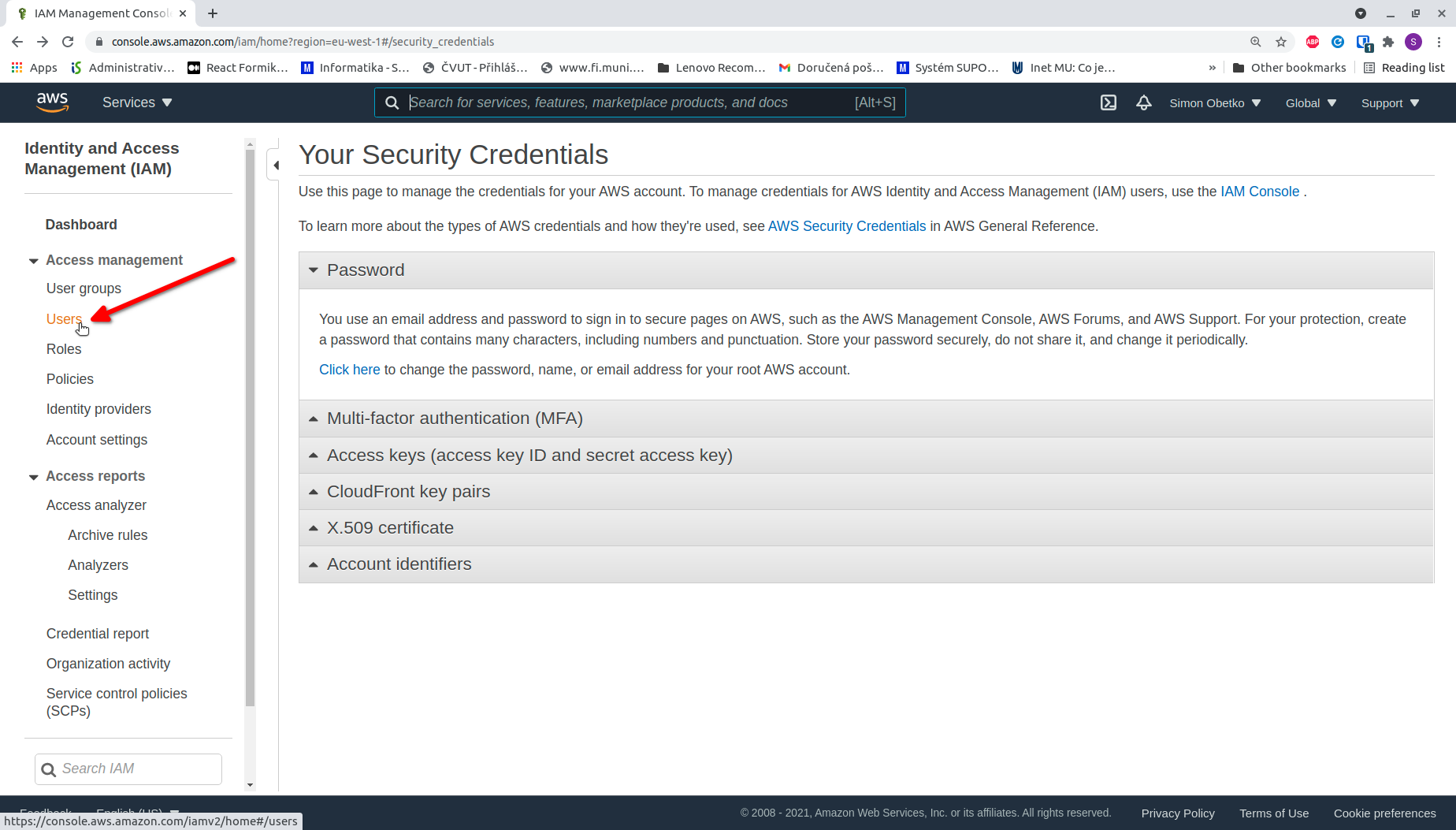Open User groups in the sidebar
Viewport: 1456px width, 830px height.
pos(84,288)
